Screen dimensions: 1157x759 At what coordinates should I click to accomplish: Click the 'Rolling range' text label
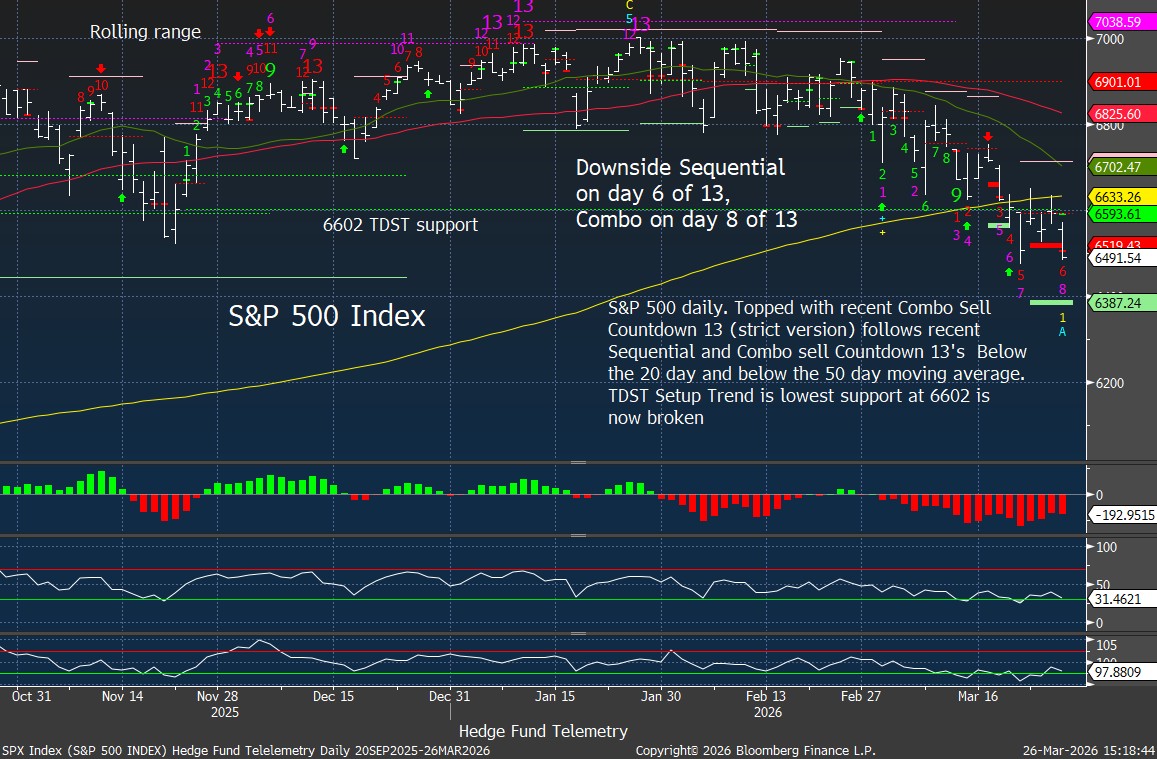point(145,32)
